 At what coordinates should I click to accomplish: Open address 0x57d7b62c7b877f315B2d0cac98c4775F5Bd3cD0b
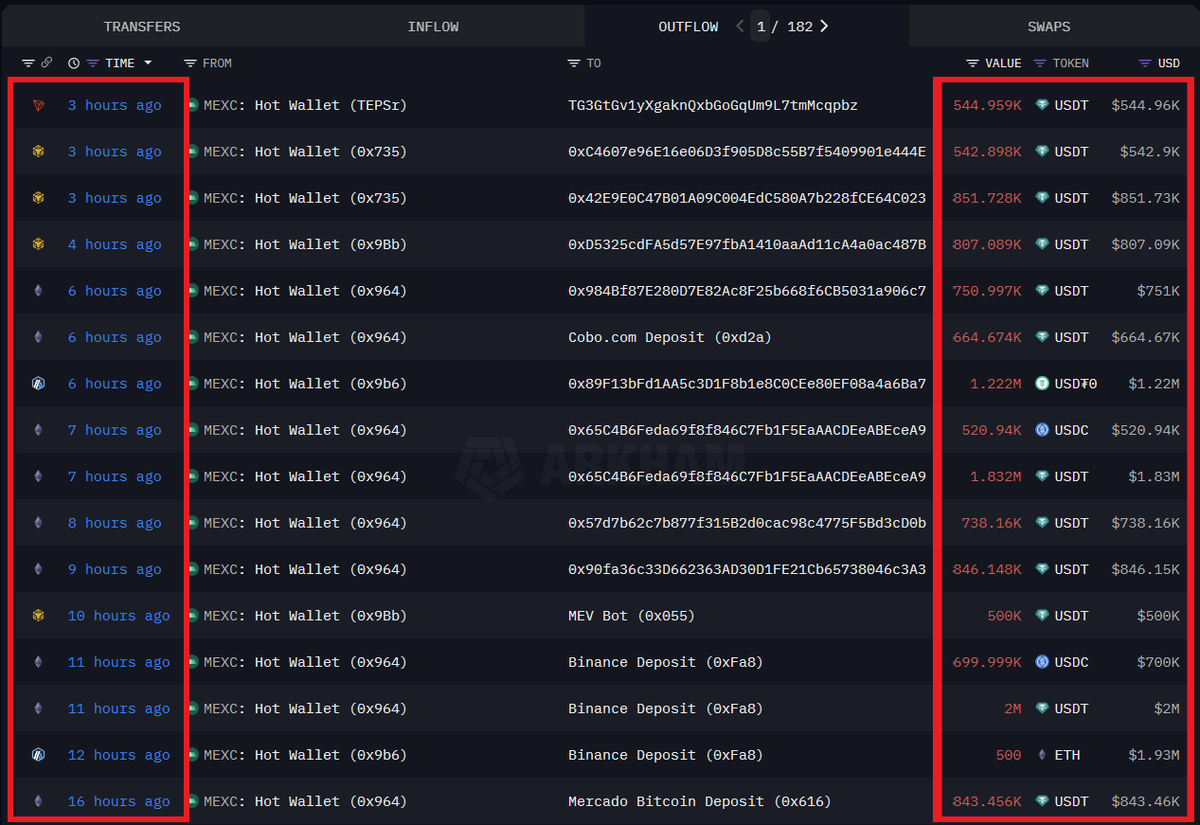pyautogui.click(x=747, y=523)
